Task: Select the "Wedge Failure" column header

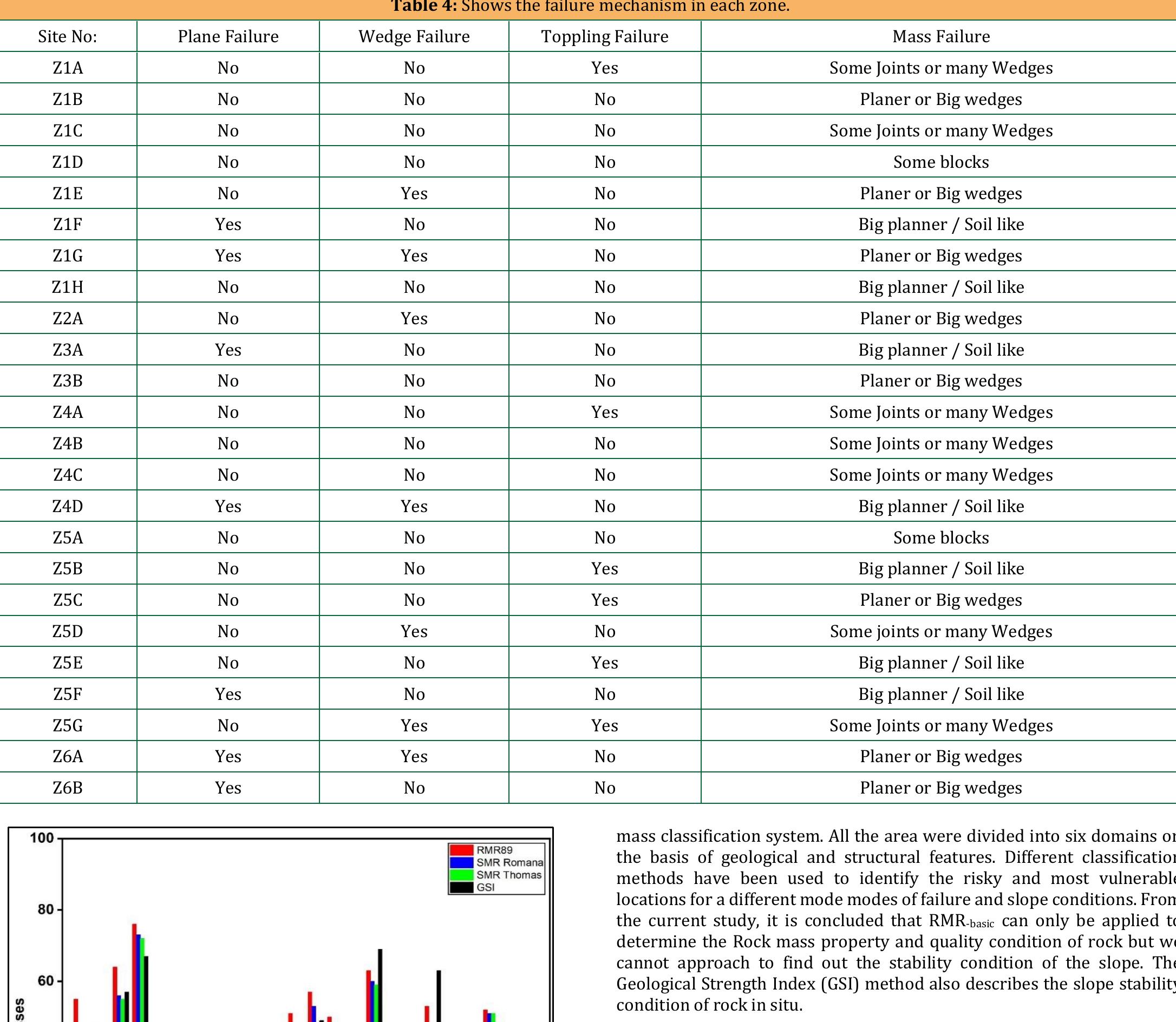Action: 414,36
